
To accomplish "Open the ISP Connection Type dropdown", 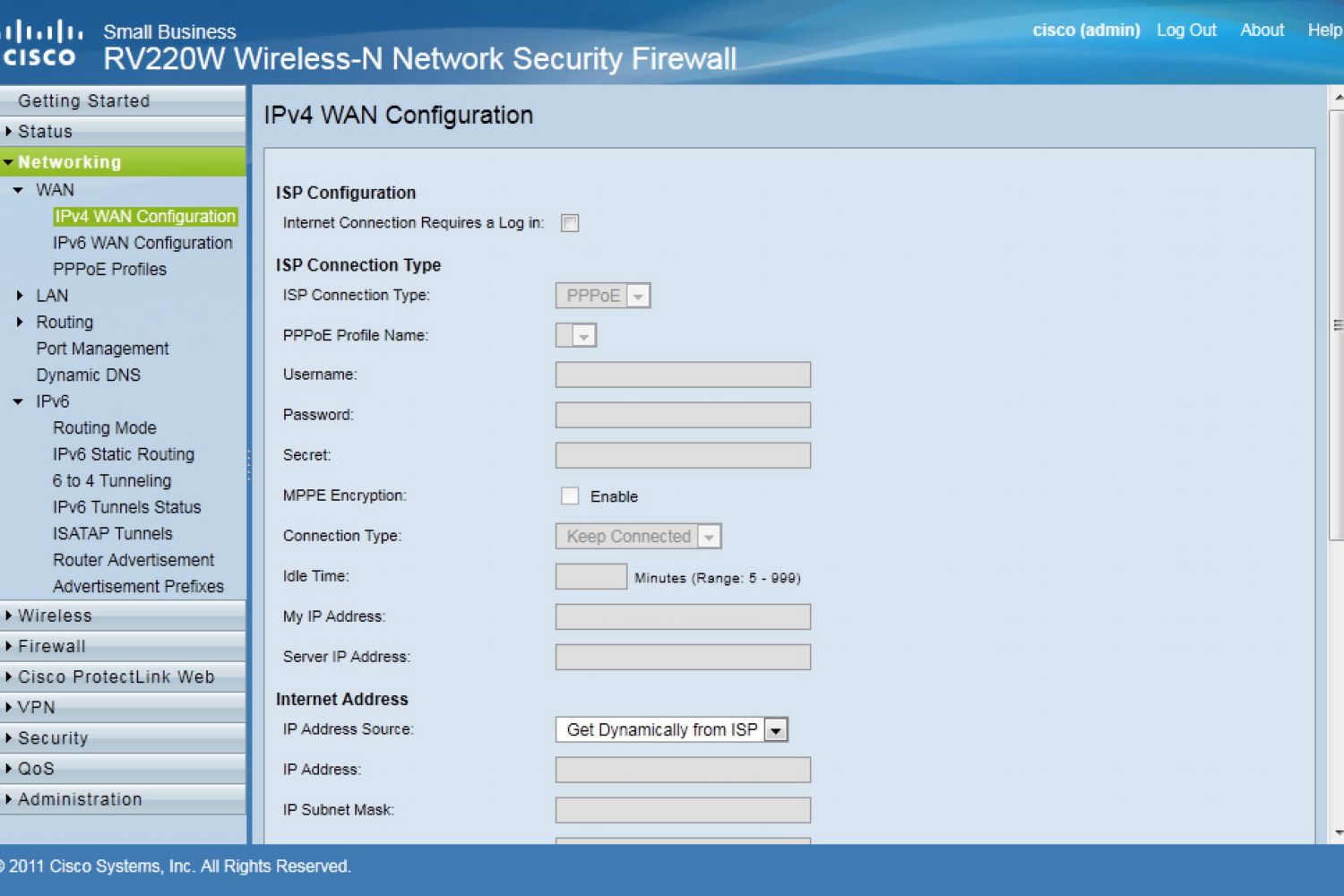I will 603,296.
